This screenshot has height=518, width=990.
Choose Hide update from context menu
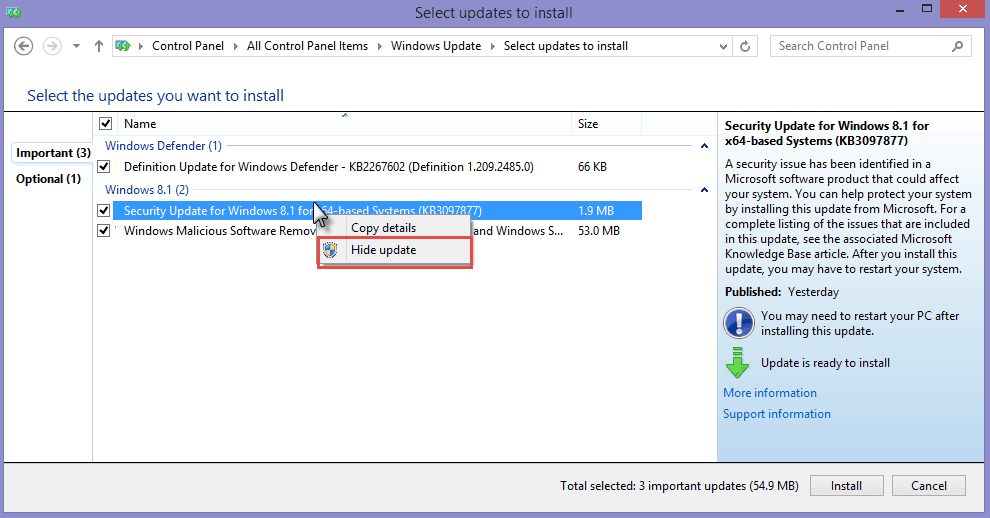pyautogui.click(x=395, y=250)
